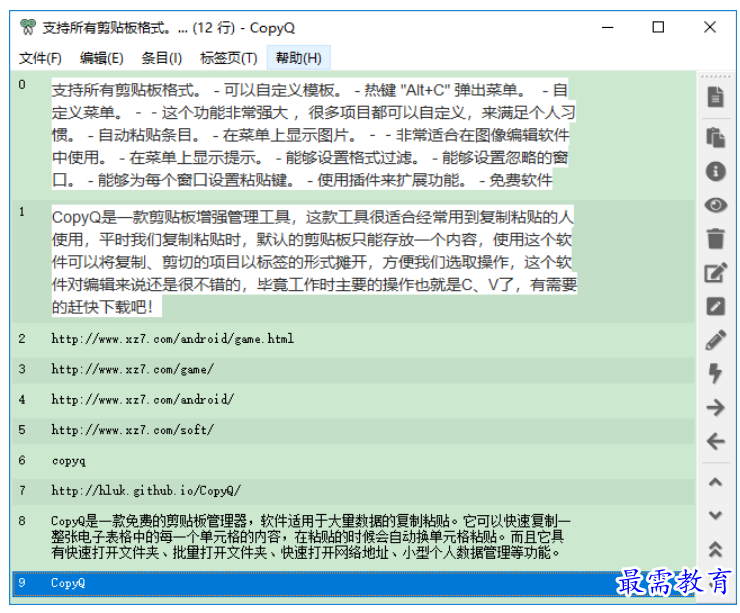This screenshot has width=740, height=613.
Task: Click the lightning bolt action icon
Action: click(715, 373)
